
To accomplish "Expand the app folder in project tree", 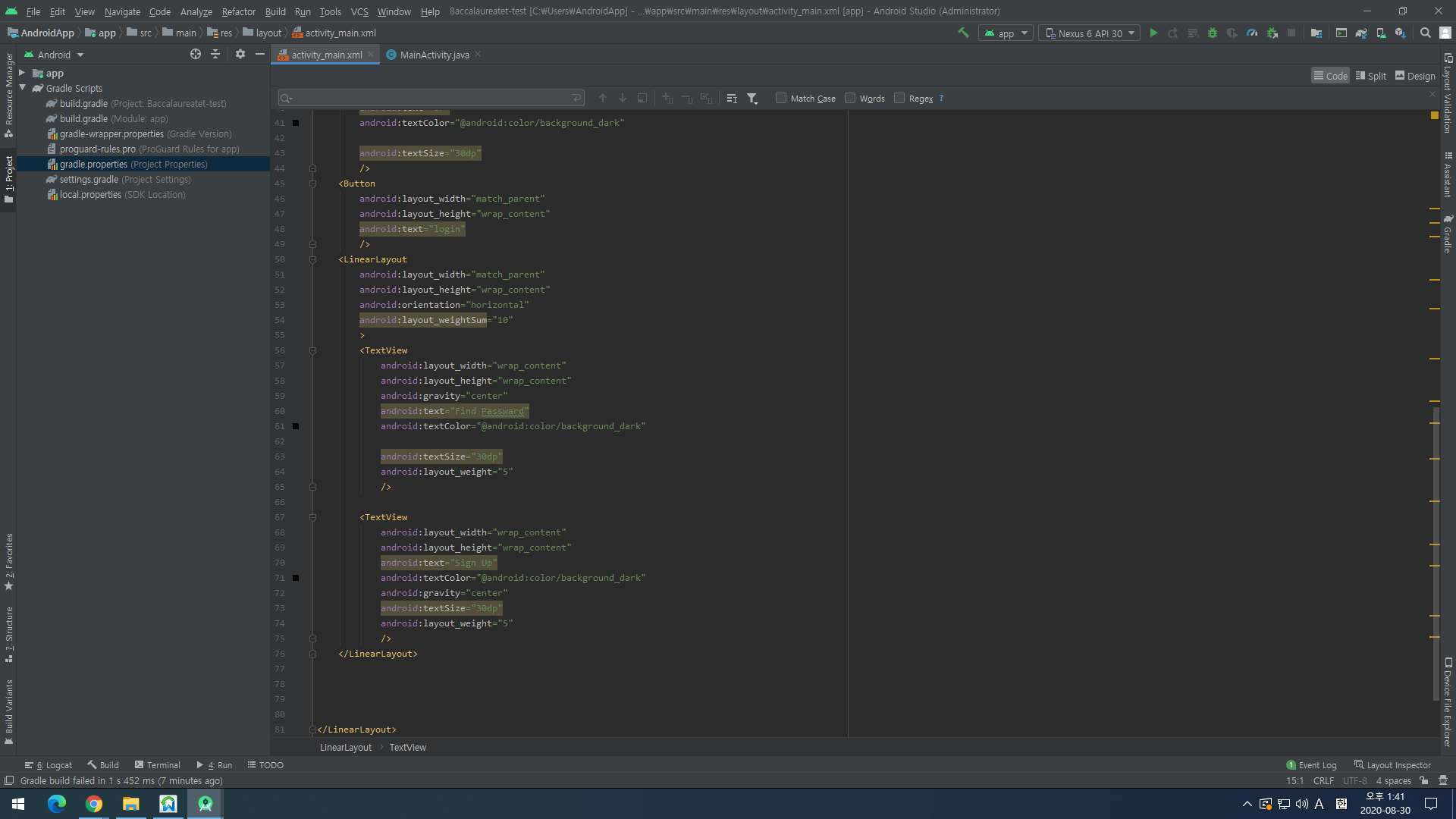I will coord(22,74).
